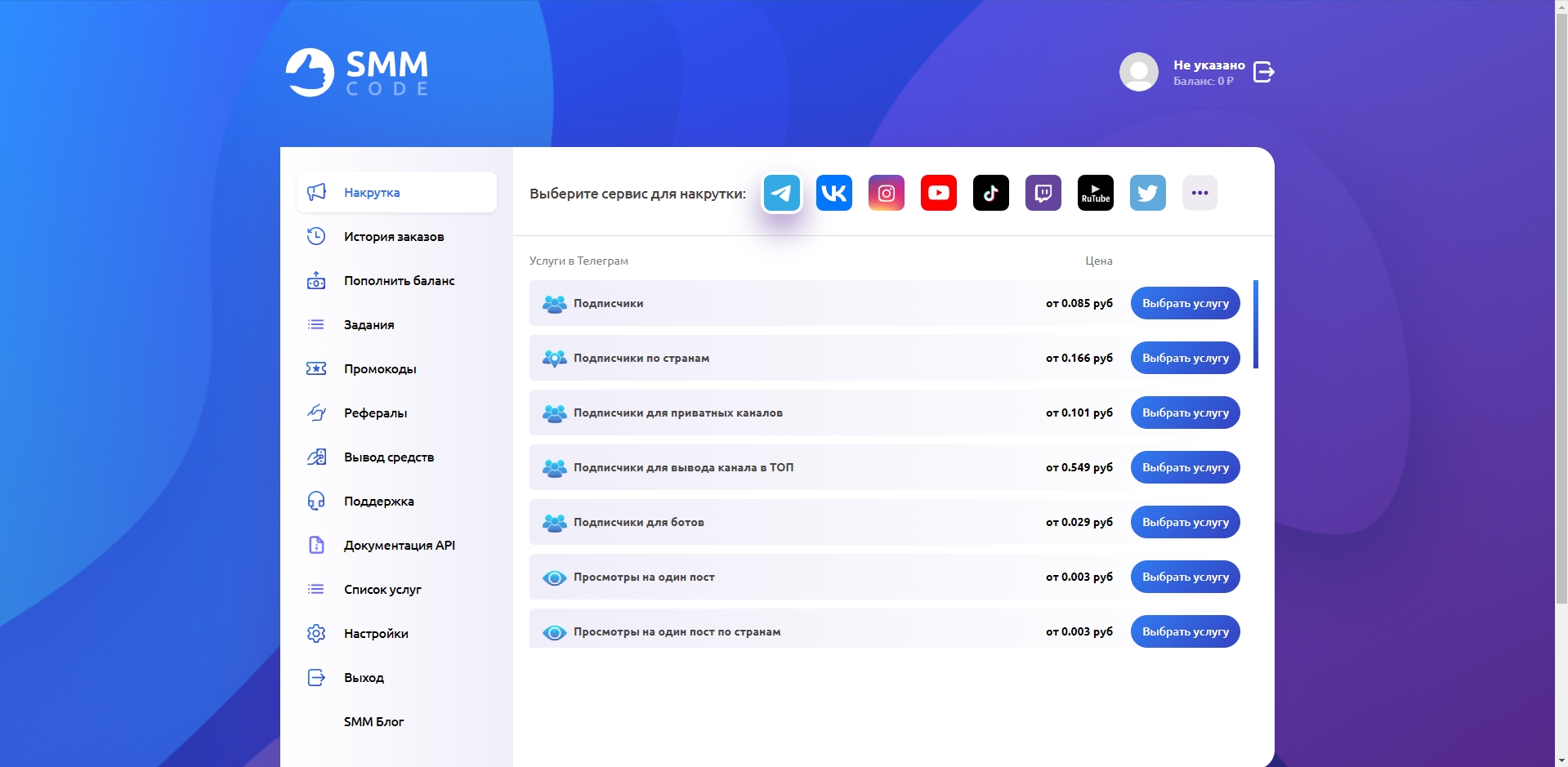Choose the TikTok service icon
Image resolution: width=1568 pixels, height=767 pixels.
991,193
